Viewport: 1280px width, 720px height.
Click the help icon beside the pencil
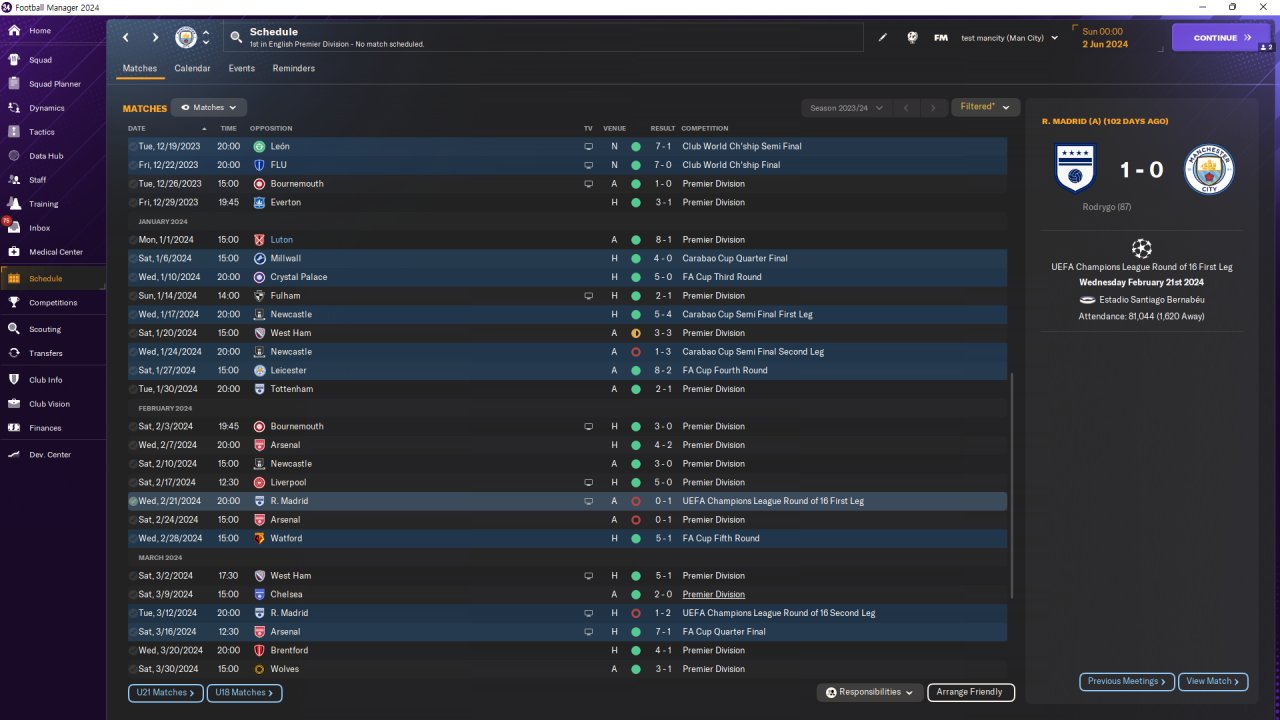click(912, 38)
